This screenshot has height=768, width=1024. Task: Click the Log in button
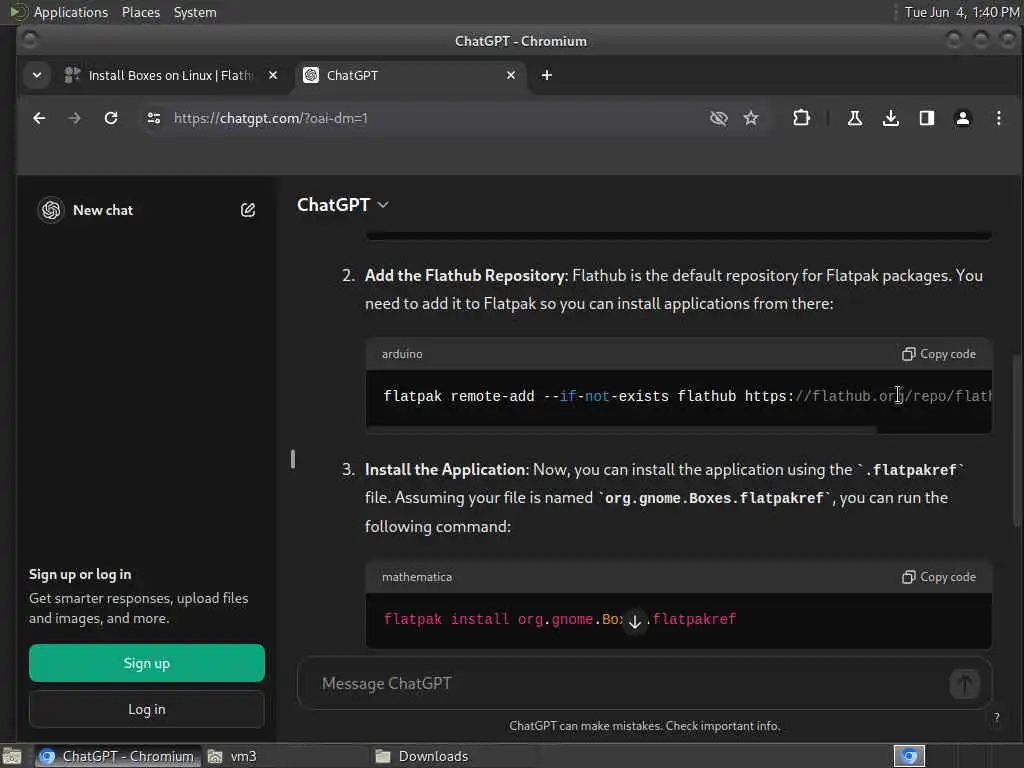(x=147, y=709)
